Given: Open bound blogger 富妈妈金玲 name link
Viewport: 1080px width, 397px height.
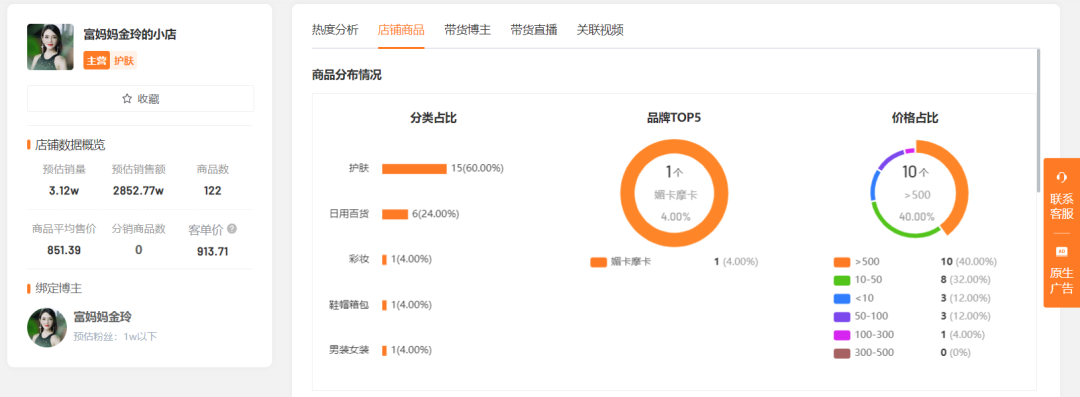Looking at the screenshot, I should (103, 317).
